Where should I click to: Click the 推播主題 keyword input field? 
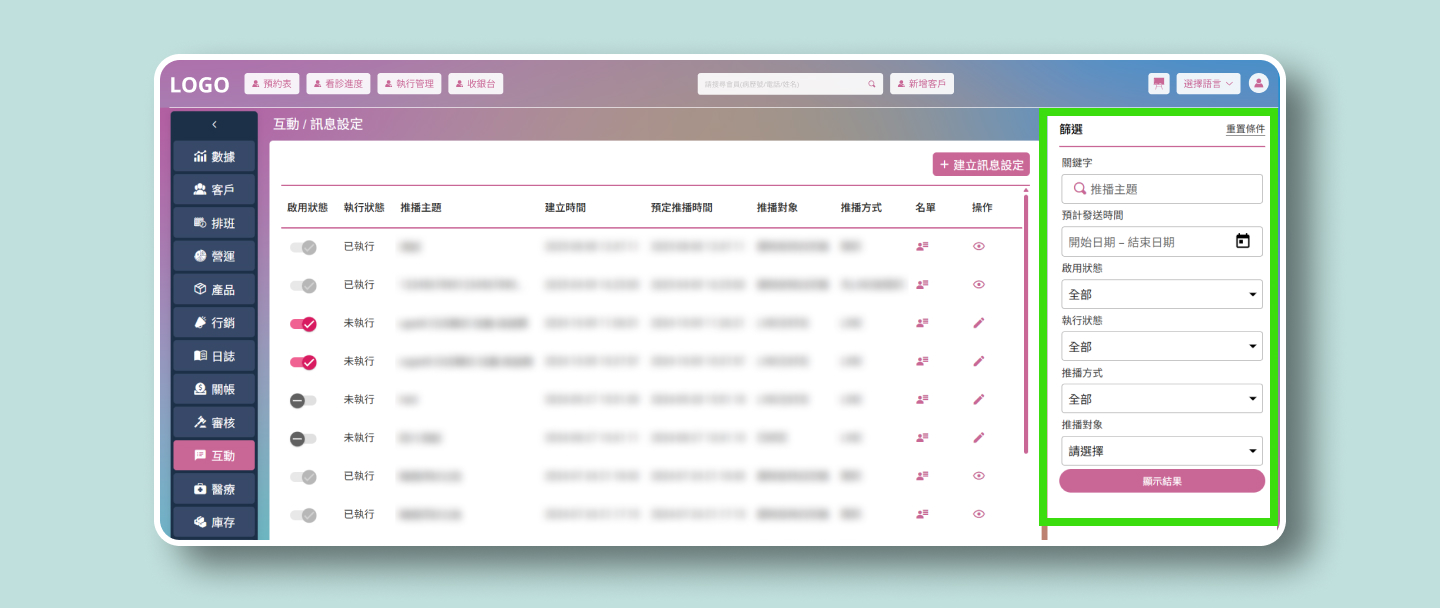1170,189
